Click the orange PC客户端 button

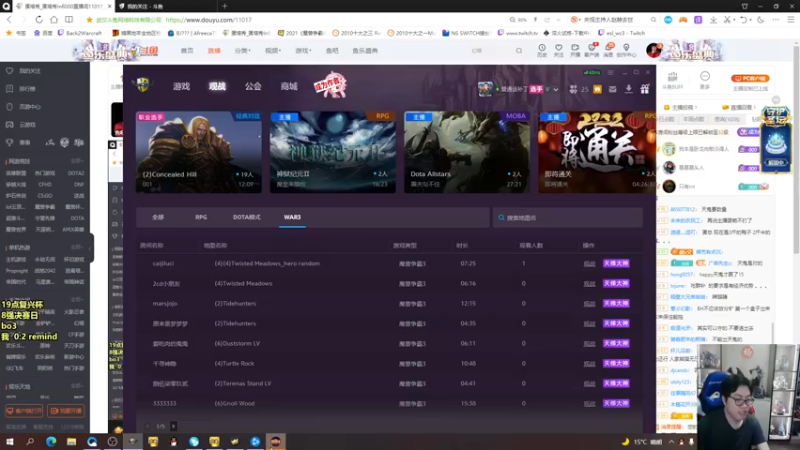click(750, 79)
